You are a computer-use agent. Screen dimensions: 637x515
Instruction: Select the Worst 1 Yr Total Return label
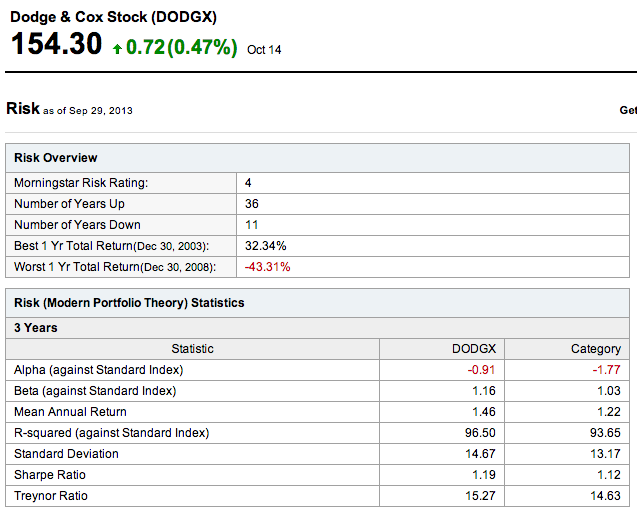(115, 267)
